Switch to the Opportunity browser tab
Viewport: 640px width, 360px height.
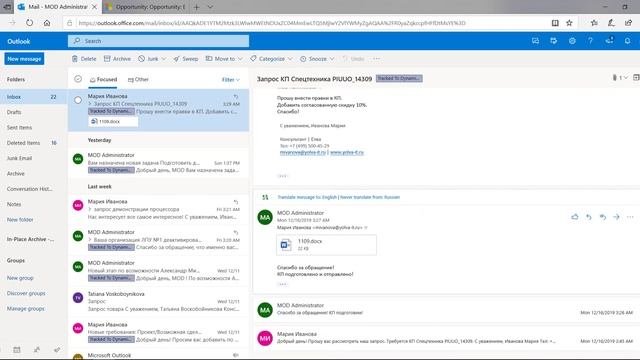[145, 7]
